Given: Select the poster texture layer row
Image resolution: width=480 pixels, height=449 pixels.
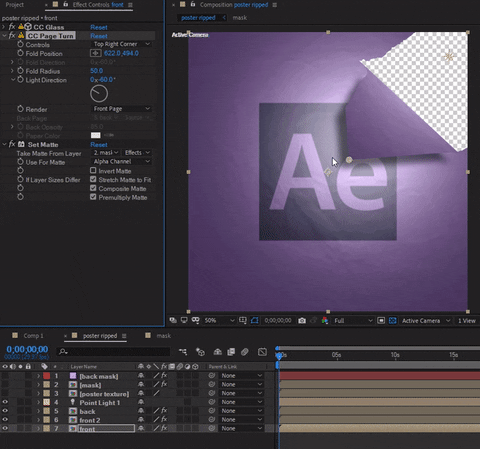Looking at the screenshot, I should click(x=104, y=393).
